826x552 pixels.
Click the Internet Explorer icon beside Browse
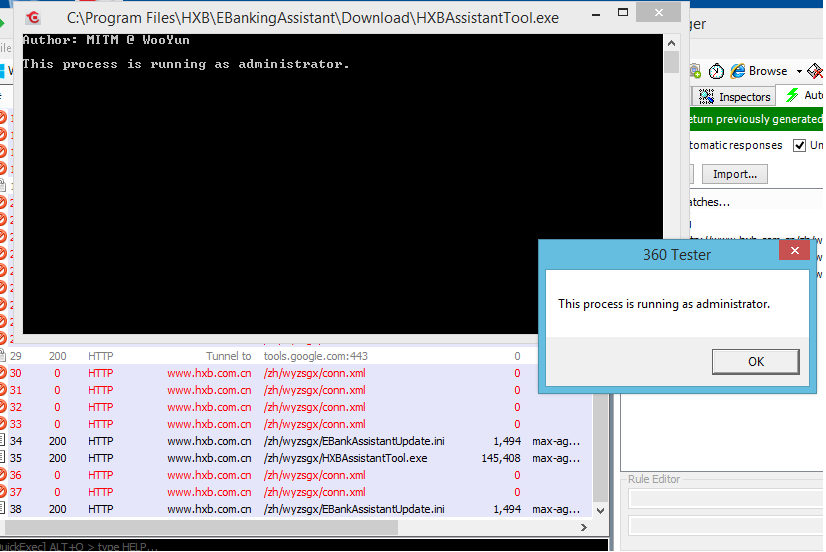point(738,71)
